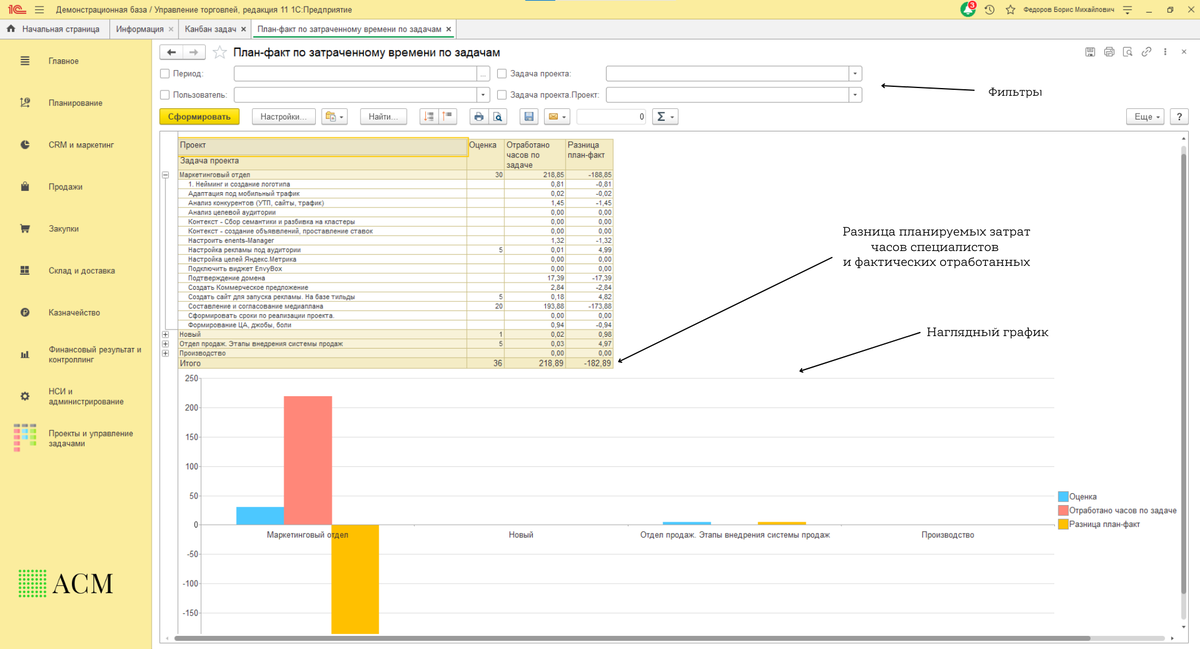Open CRM и маркетинг section

(x=81, y=145)
